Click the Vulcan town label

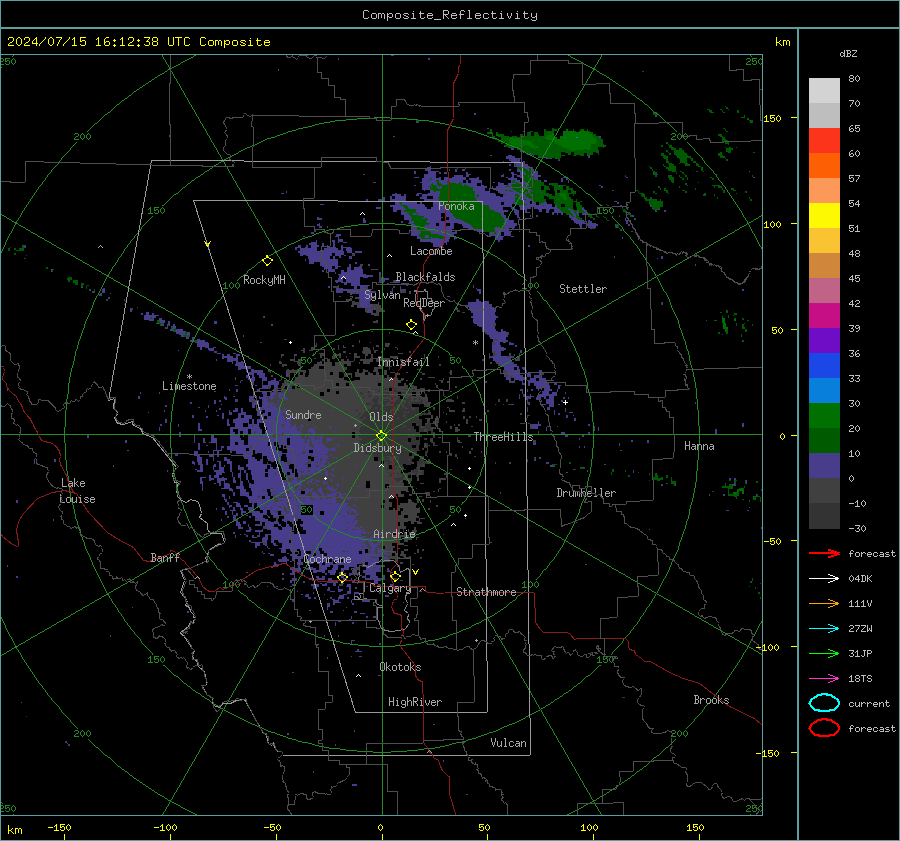[509, 743]
